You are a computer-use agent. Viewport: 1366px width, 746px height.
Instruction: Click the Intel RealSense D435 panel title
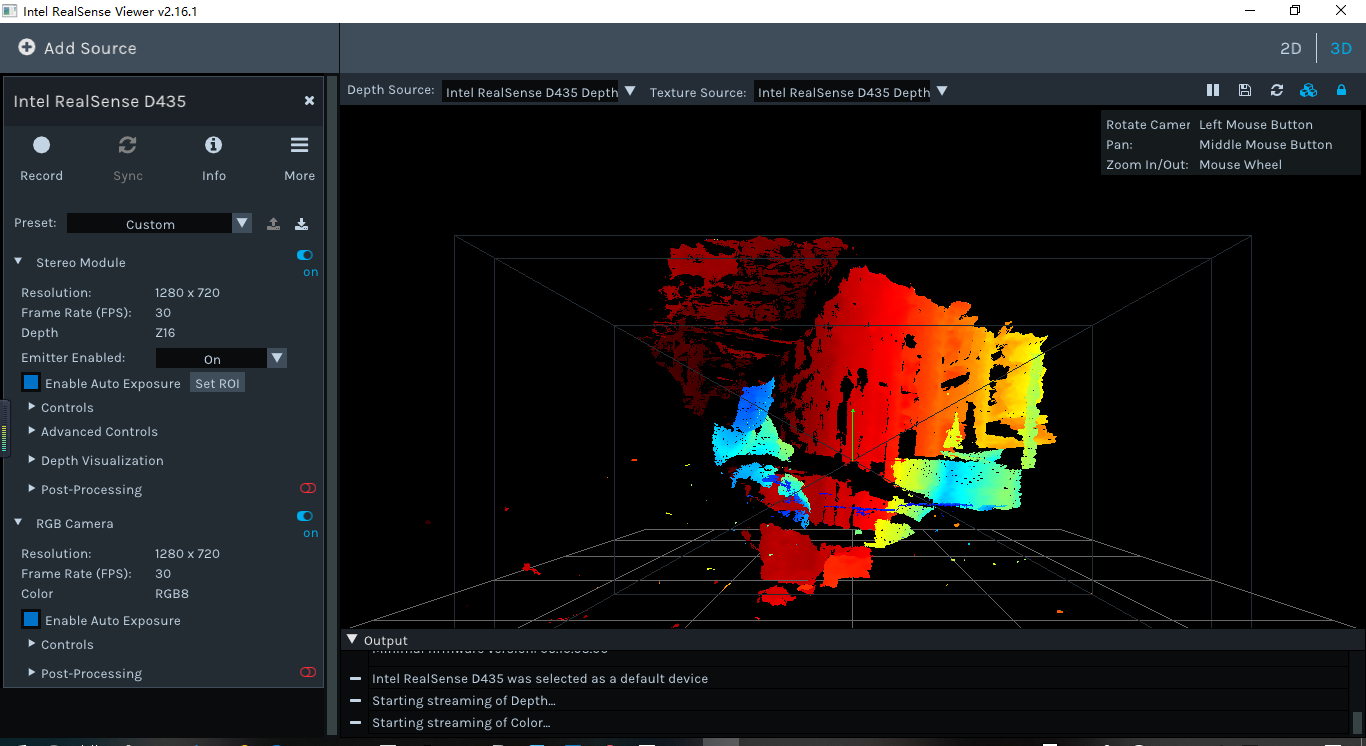coord(100,101)
